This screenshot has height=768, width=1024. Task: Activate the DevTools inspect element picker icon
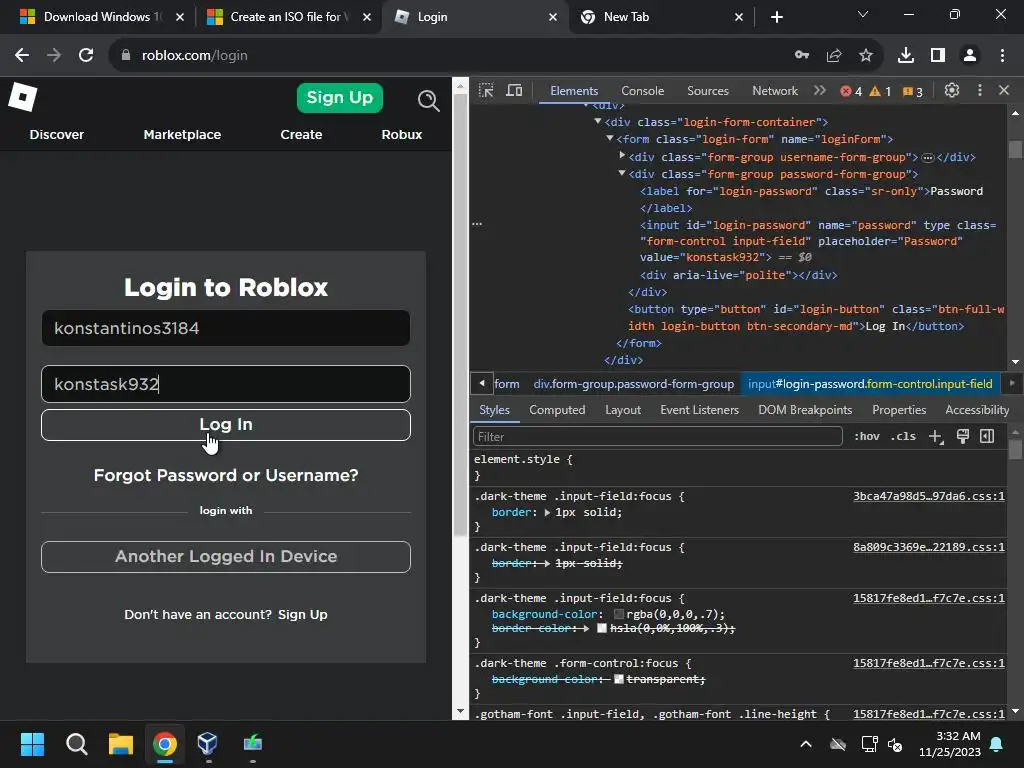(x=486, y=91)
